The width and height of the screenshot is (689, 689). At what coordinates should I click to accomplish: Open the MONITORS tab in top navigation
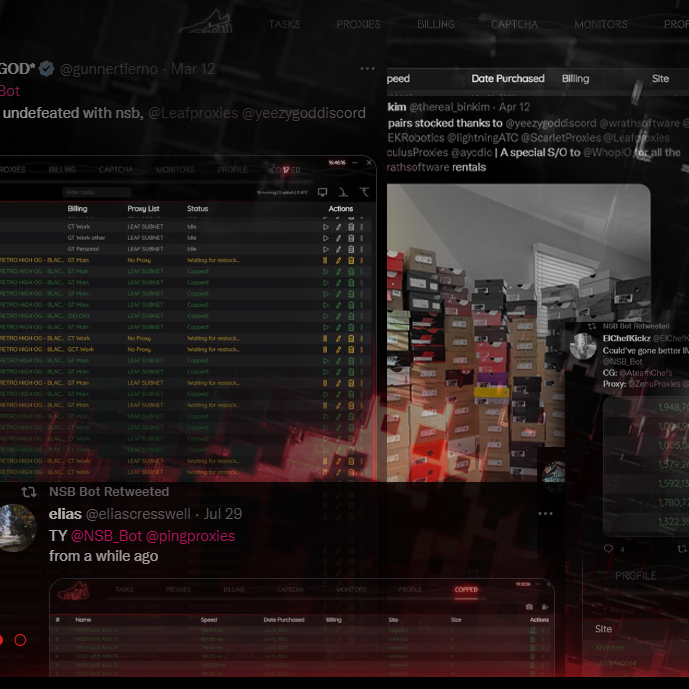pyautogui.click(x=601, y=24)
